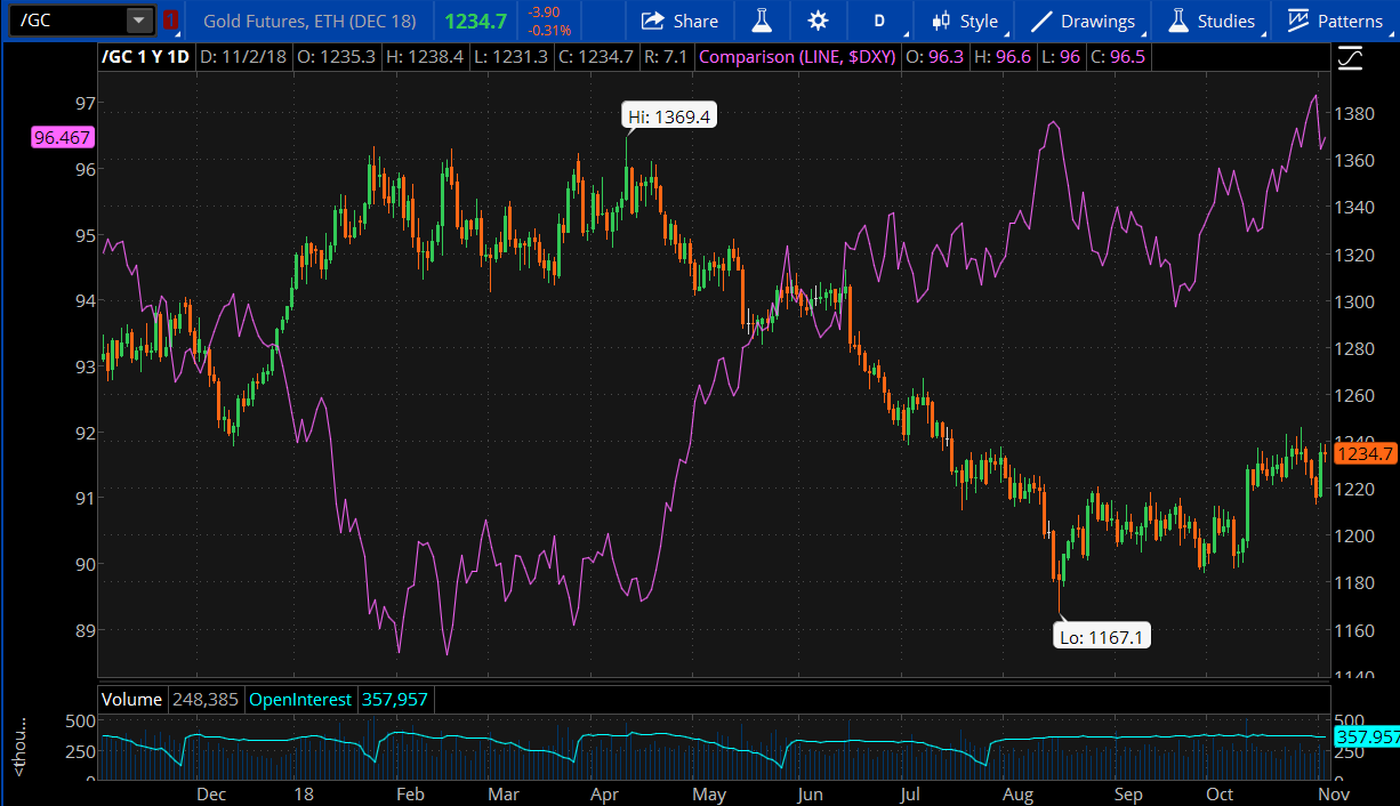
Task: Click the pink O: 96.3 comparison value
Action: pyautogui.click(x=934, y=57)
